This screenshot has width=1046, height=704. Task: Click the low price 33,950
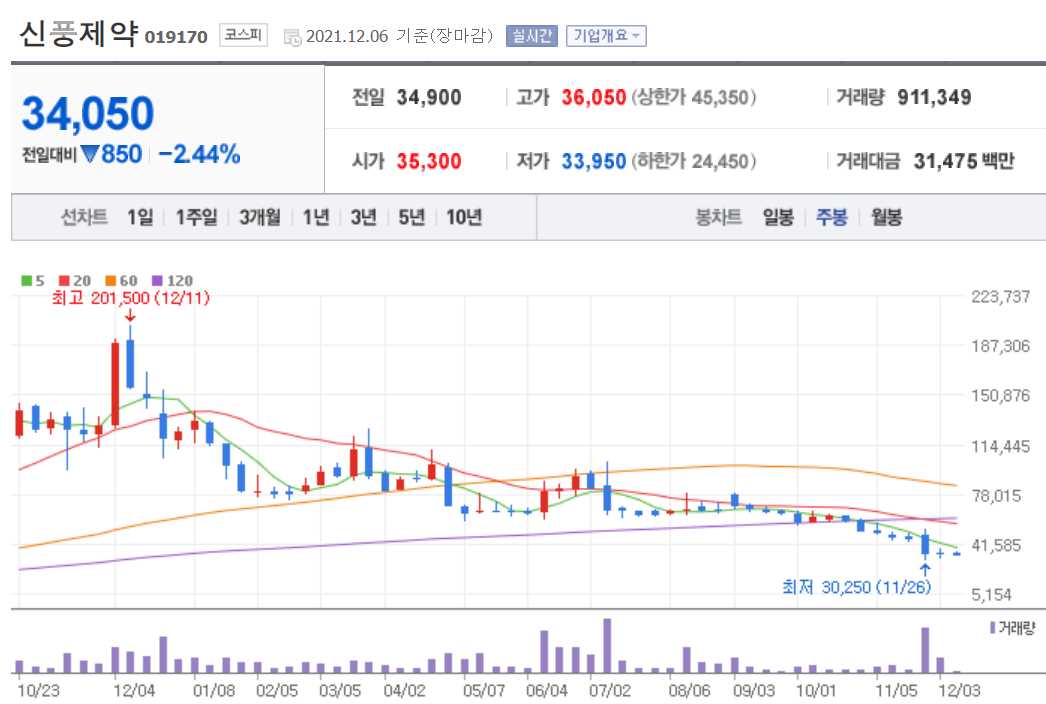click(x=593, y=161)
